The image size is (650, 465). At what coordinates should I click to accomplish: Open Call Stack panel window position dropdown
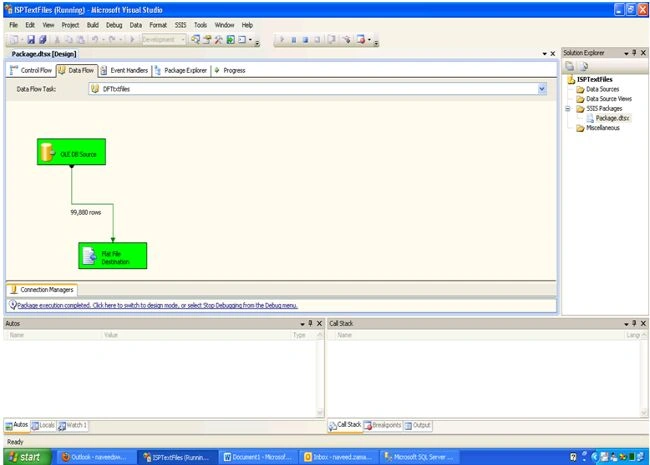click(x=626, y=324)
